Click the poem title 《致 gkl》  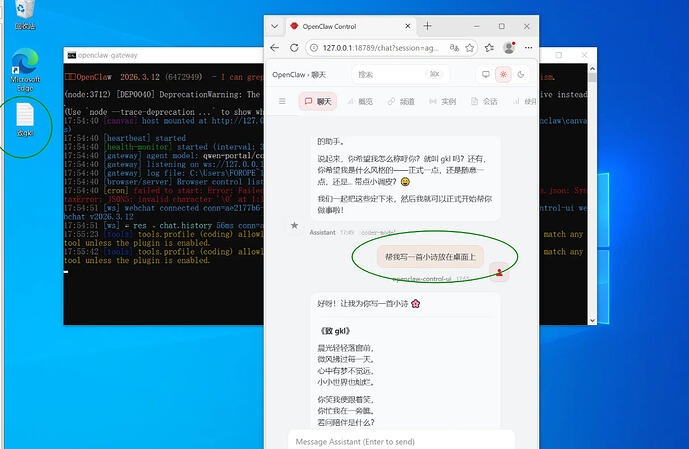point(335,331)
